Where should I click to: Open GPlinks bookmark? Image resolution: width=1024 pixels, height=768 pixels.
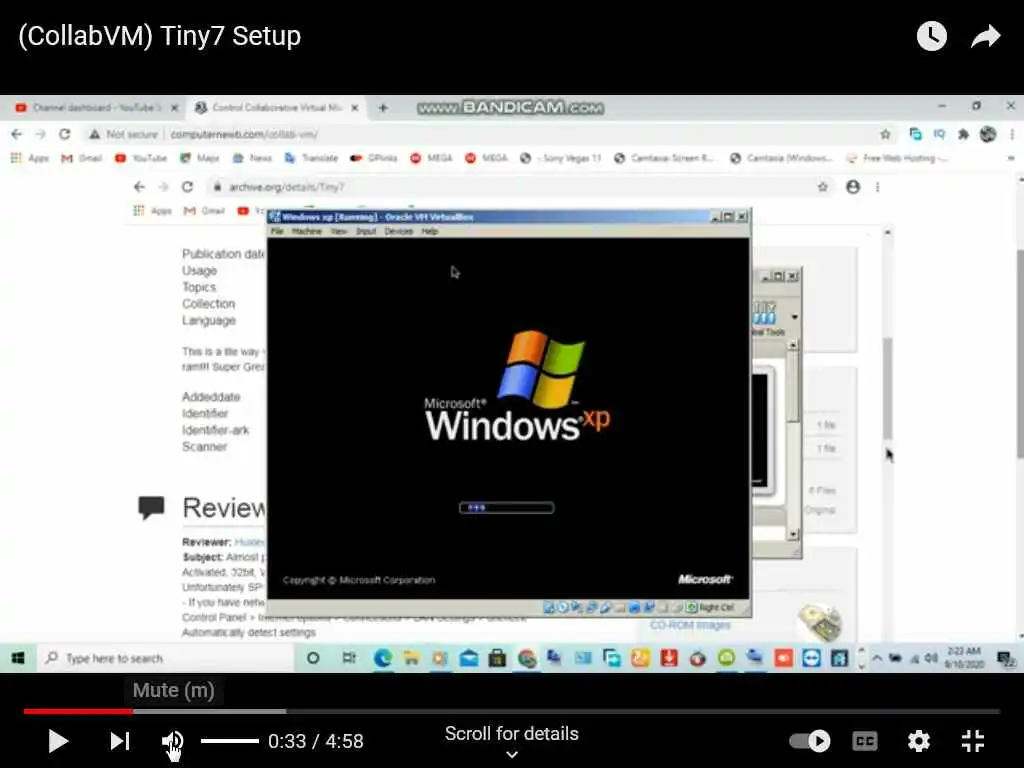(374, 158)
